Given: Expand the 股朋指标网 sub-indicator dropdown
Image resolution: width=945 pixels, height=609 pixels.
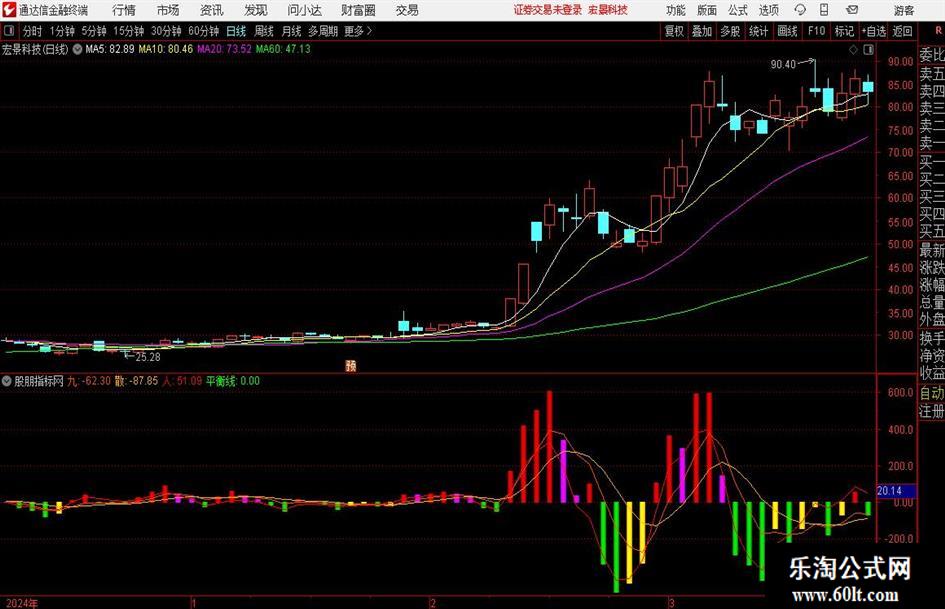Looking at the screenshot, I should point(7,381).
